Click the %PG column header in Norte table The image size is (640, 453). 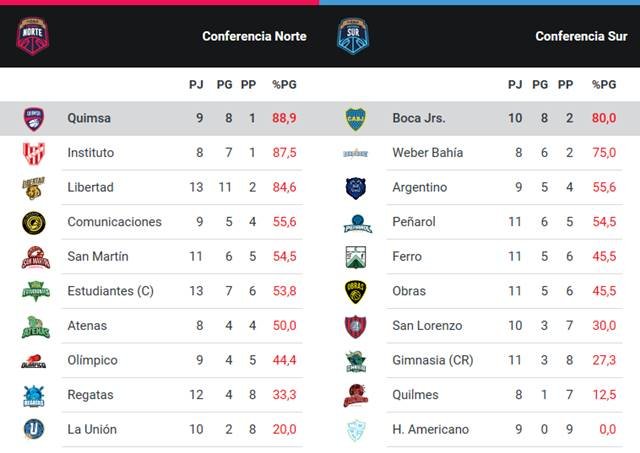284,85
